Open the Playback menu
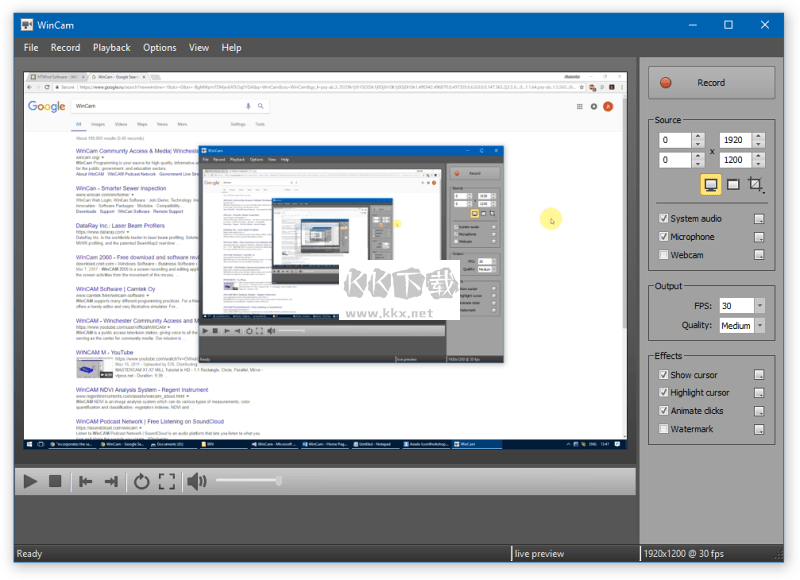Screen dimensions: 800x580 point(111,48)
